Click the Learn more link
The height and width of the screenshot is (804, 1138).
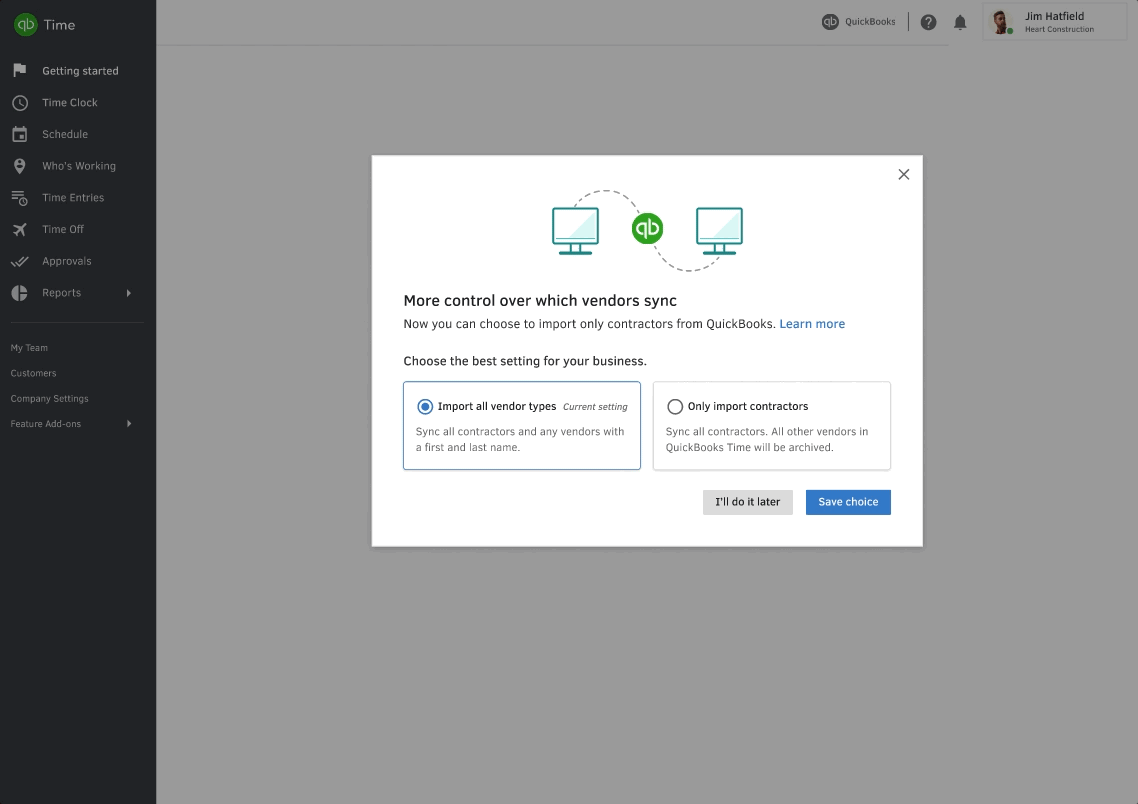point(812,324)
